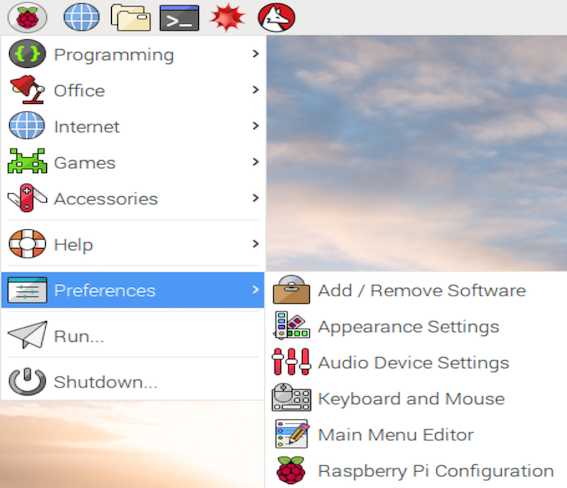This screenshot has width=567, height=488.
Task: Choose Shutdown... from the main menu
Action: pos(133,381)
